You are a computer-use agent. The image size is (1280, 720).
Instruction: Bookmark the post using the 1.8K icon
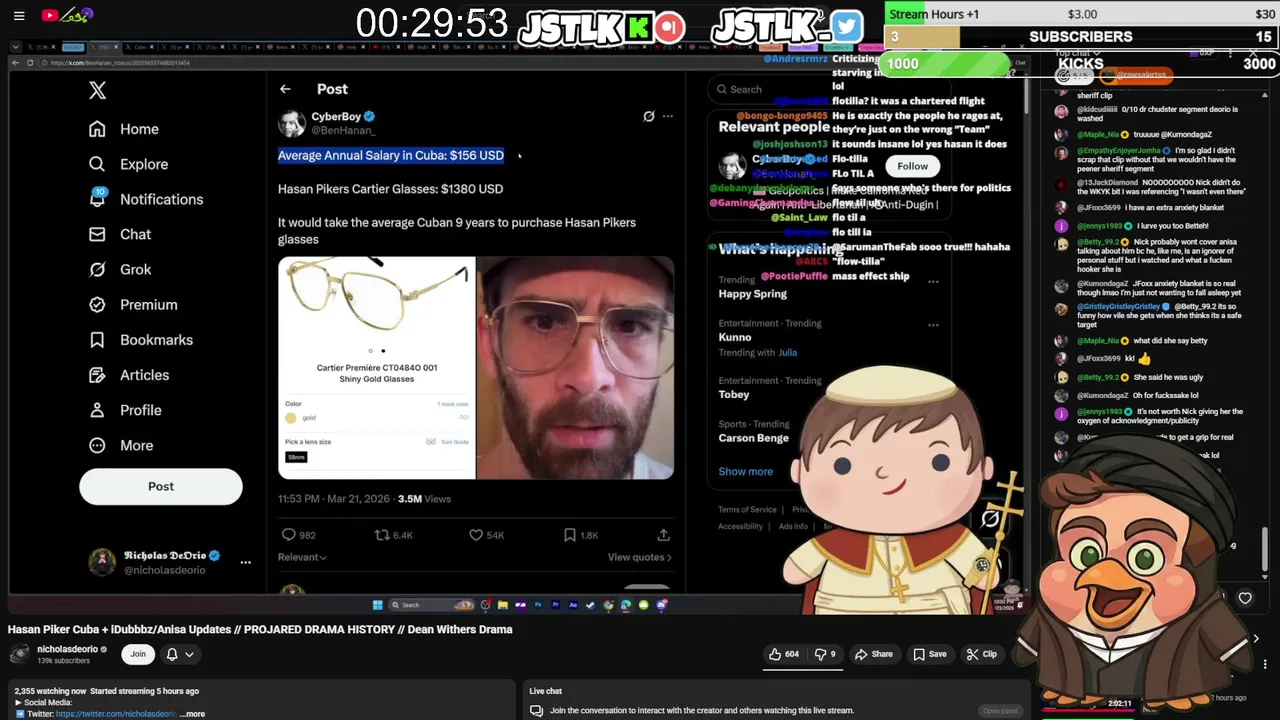pyautogui.click(x=569, y=535)
